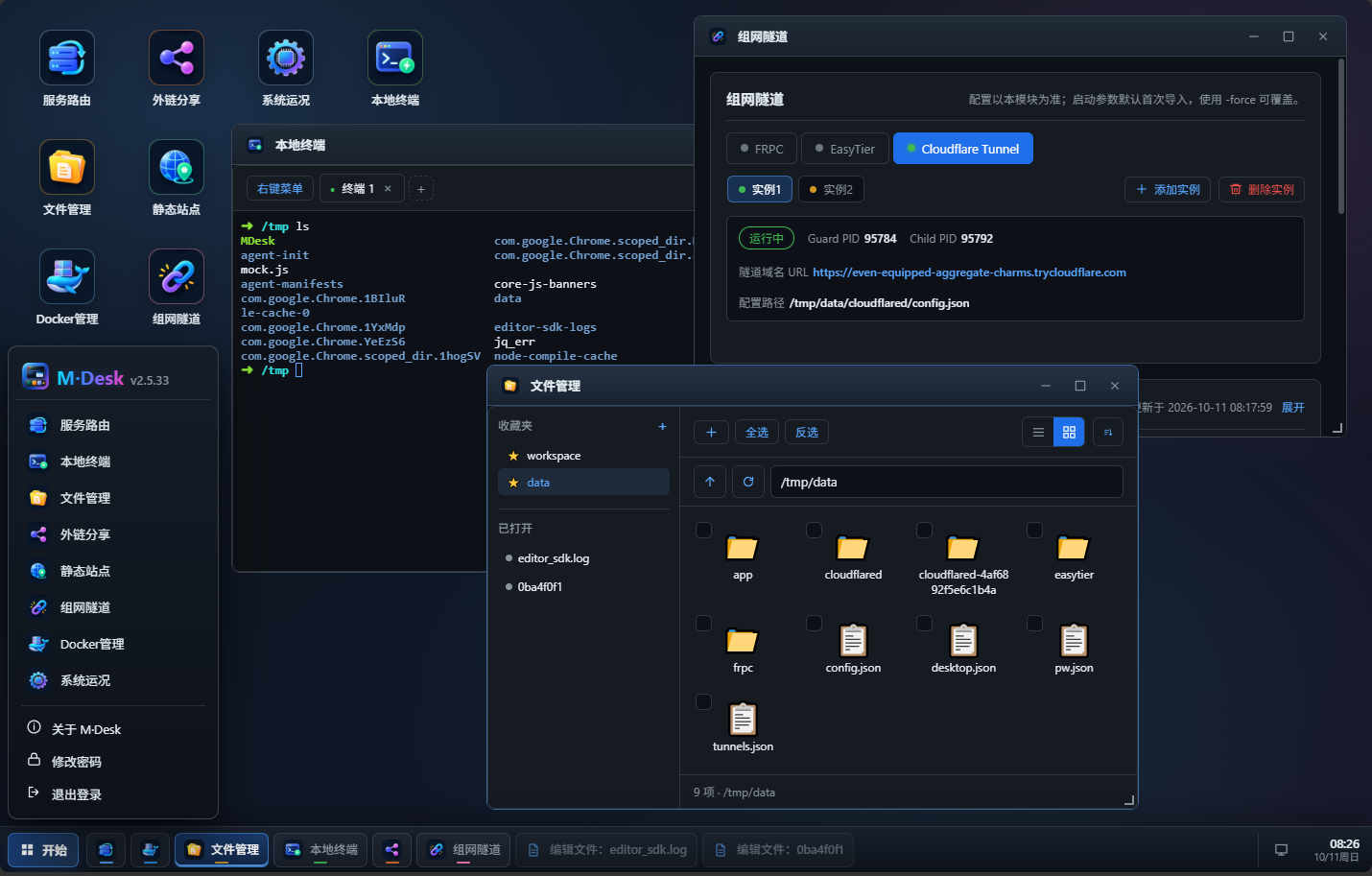1372x876 pixels.
Task: Open the trycloudflare.com tunnel URL
Action: [x=969, y=272]
